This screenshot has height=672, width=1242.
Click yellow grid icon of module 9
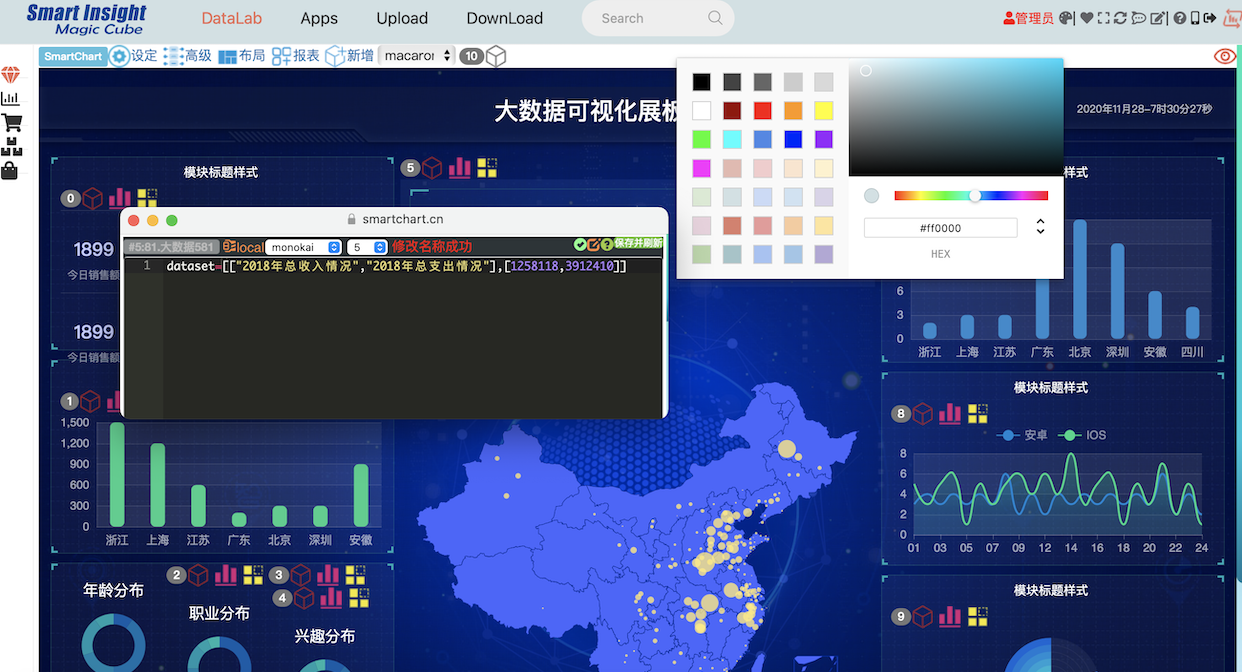(x=978, y=616)
